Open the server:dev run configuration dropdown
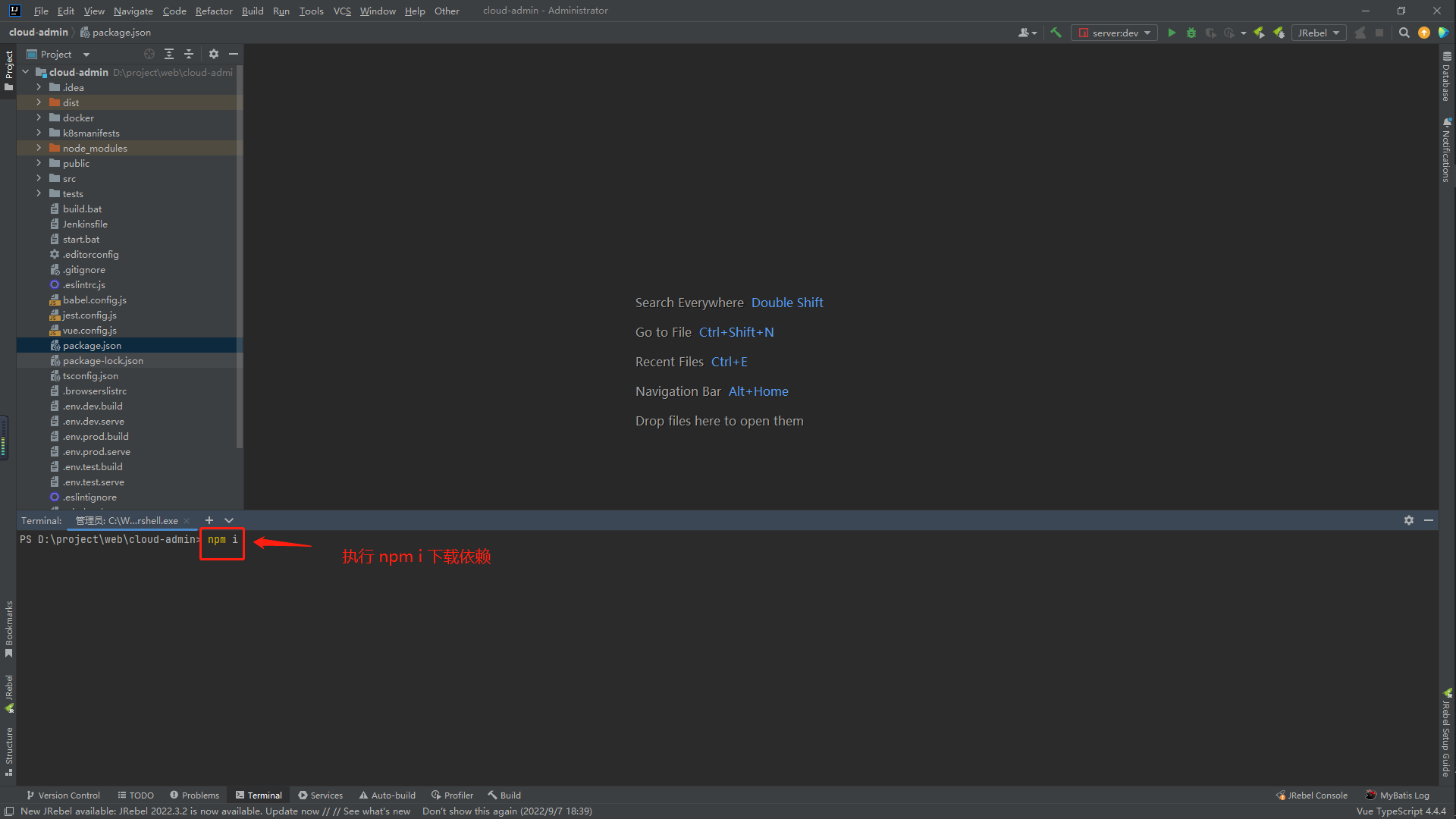This screenshot has width=1456, height=819. click(x=1115, y=33)
